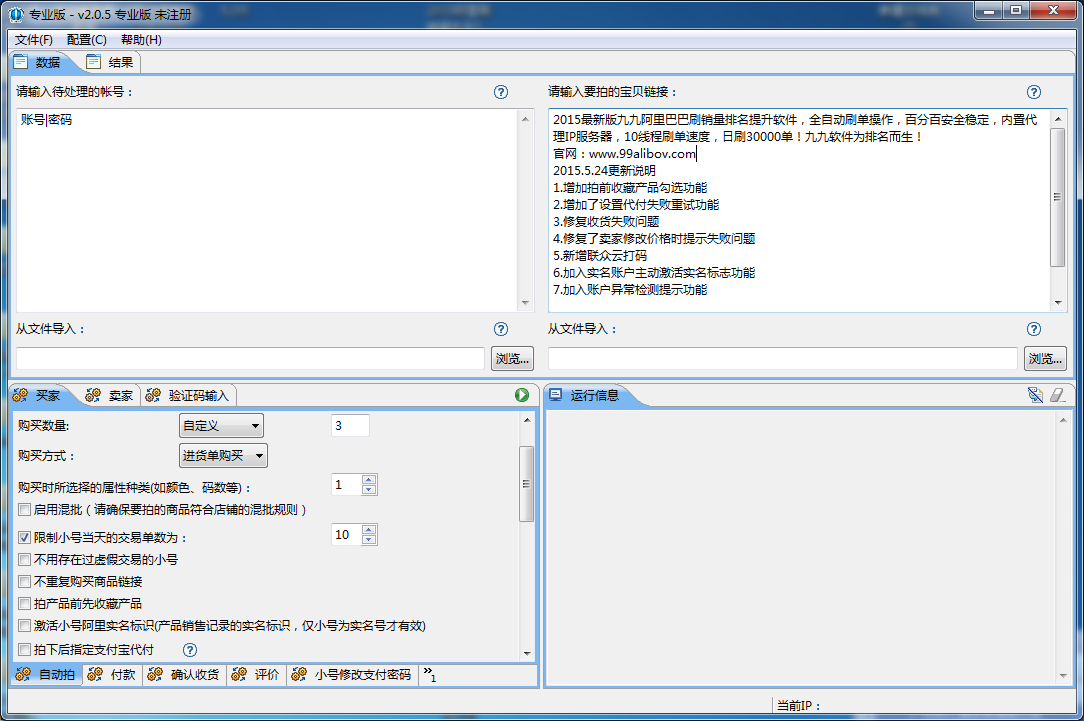The image size is (1084, 721).
Task: Tick the 不重复购买商品链接 checkbox
Action: 25,582
